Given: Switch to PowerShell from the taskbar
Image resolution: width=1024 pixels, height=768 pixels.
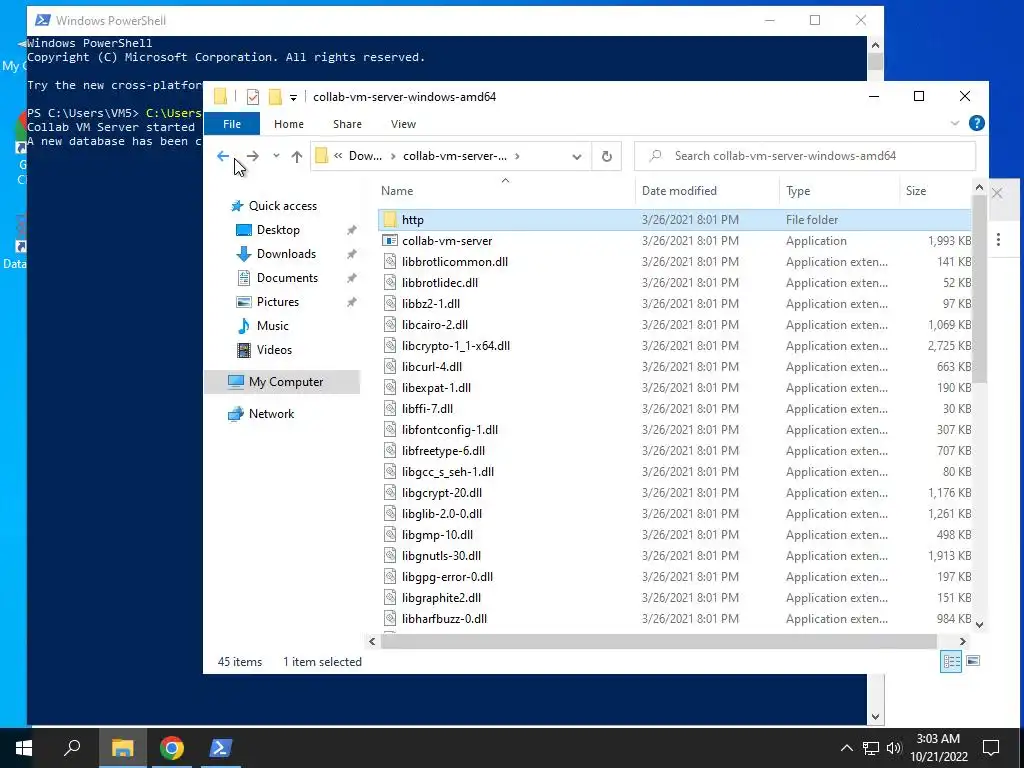Looking at the screenshot, I should [221, 748].
